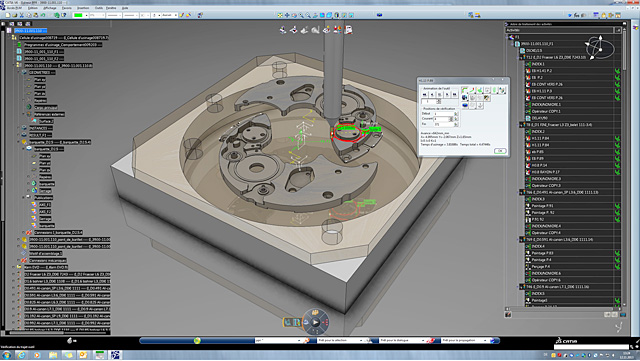Click the Cut scissors icon
Screen dimensions: 640x361
22,15
